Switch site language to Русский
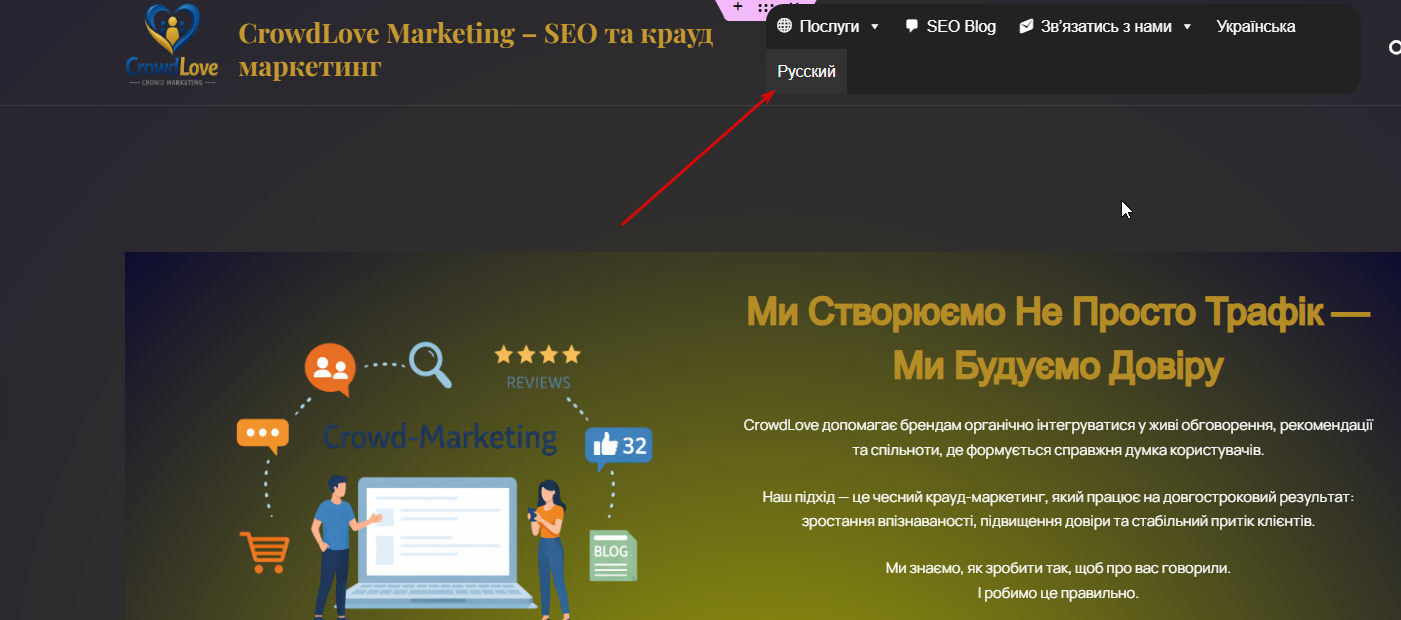 (806, 71)
